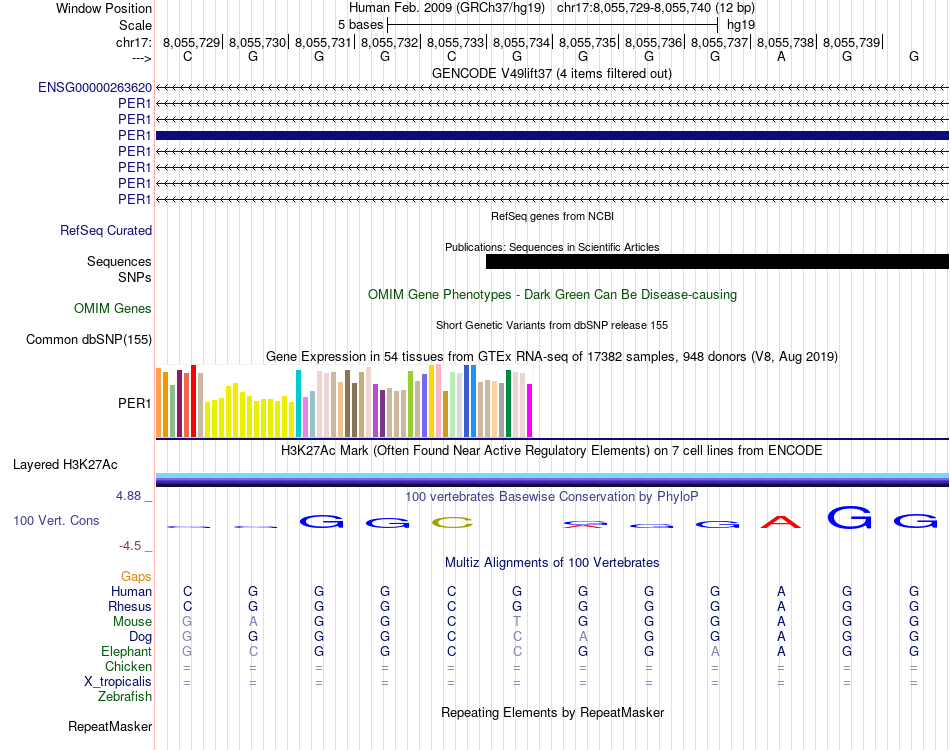Click the bright red GTEx expression bar
Screen dimensions: 950x750
(193, 401)
